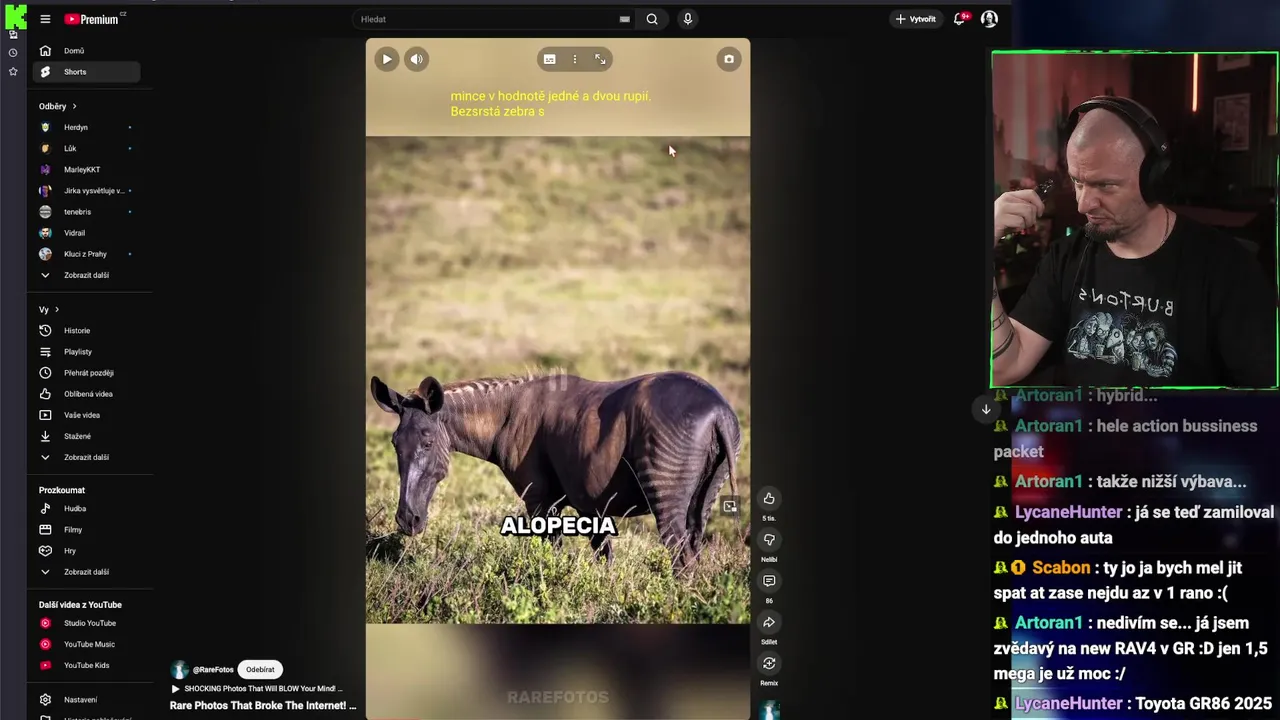The height and width of the screenshot is (720, 1280).
Task: Mute the Shorts video volume
Action: (x=417, y=59)
